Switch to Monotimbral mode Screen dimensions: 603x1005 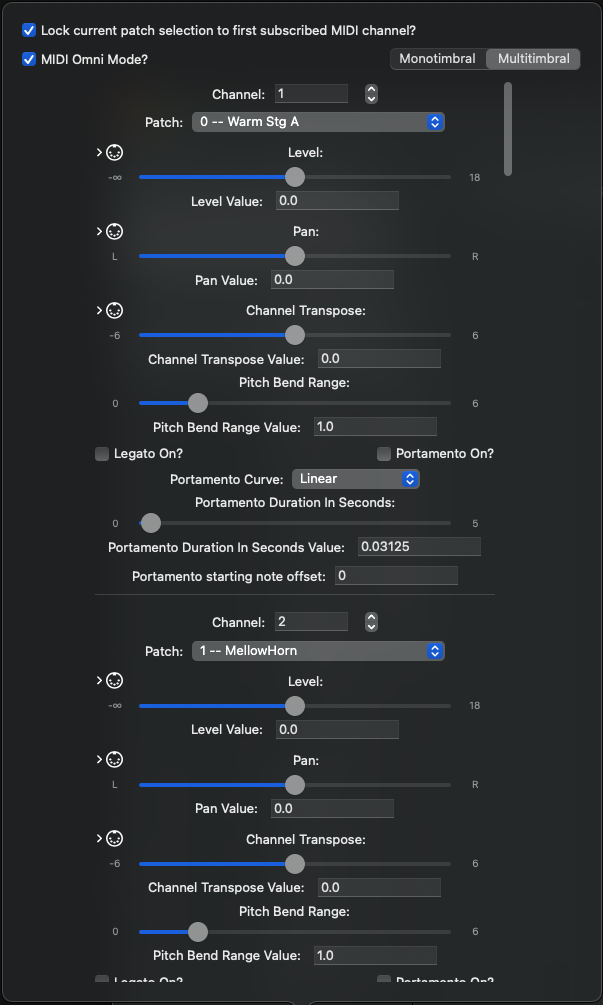point(438,59)
